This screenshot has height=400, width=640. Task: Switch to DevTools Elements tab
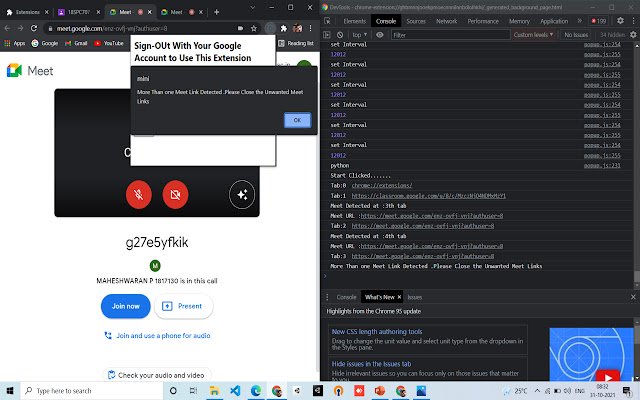tap(354, 21)
